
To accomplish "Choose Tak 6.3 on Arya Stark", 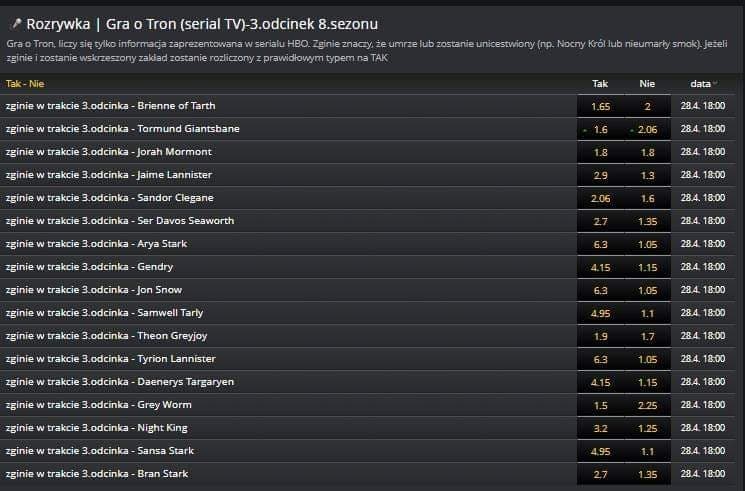I will point(600,244).
